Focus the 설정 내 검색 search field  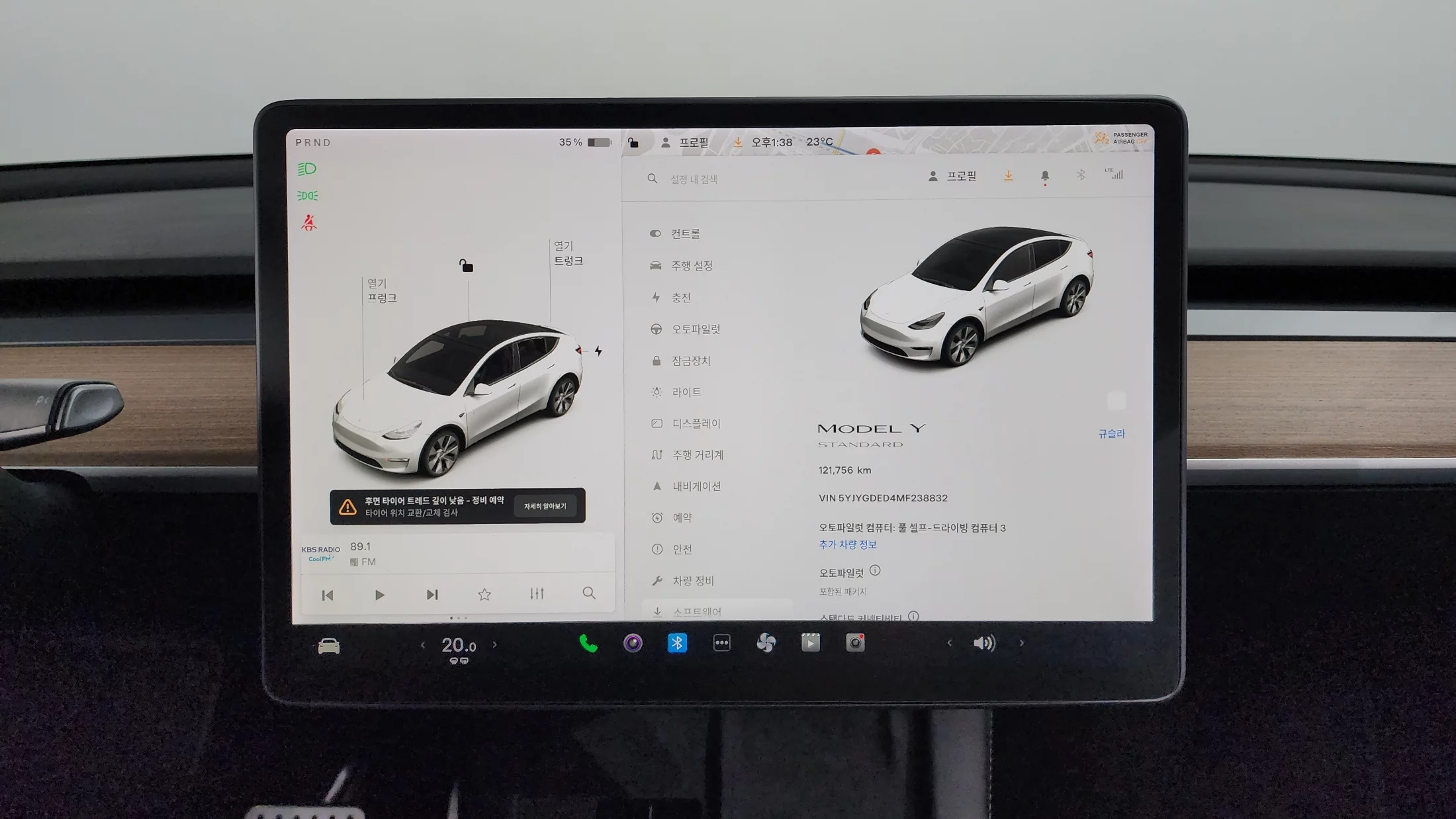click(x=694, y=179)
